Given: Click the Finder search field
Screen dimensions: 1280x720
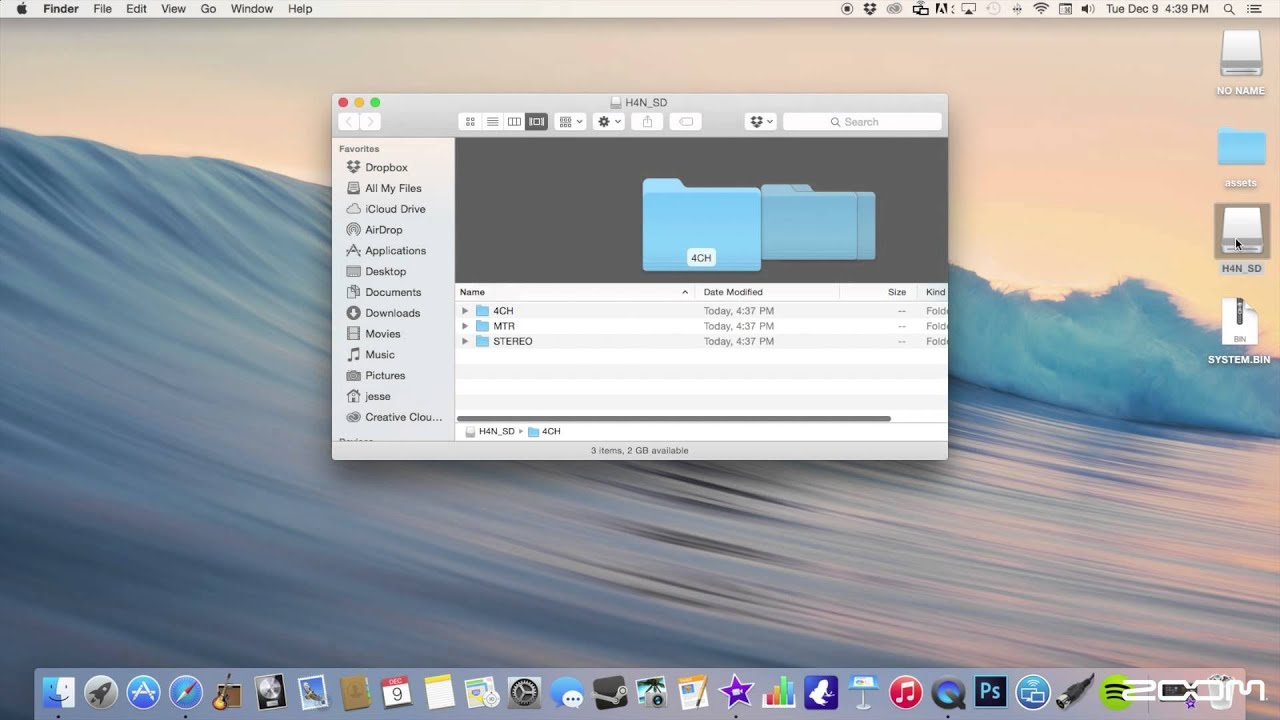Looking at the screenshot, I should 862,122.
